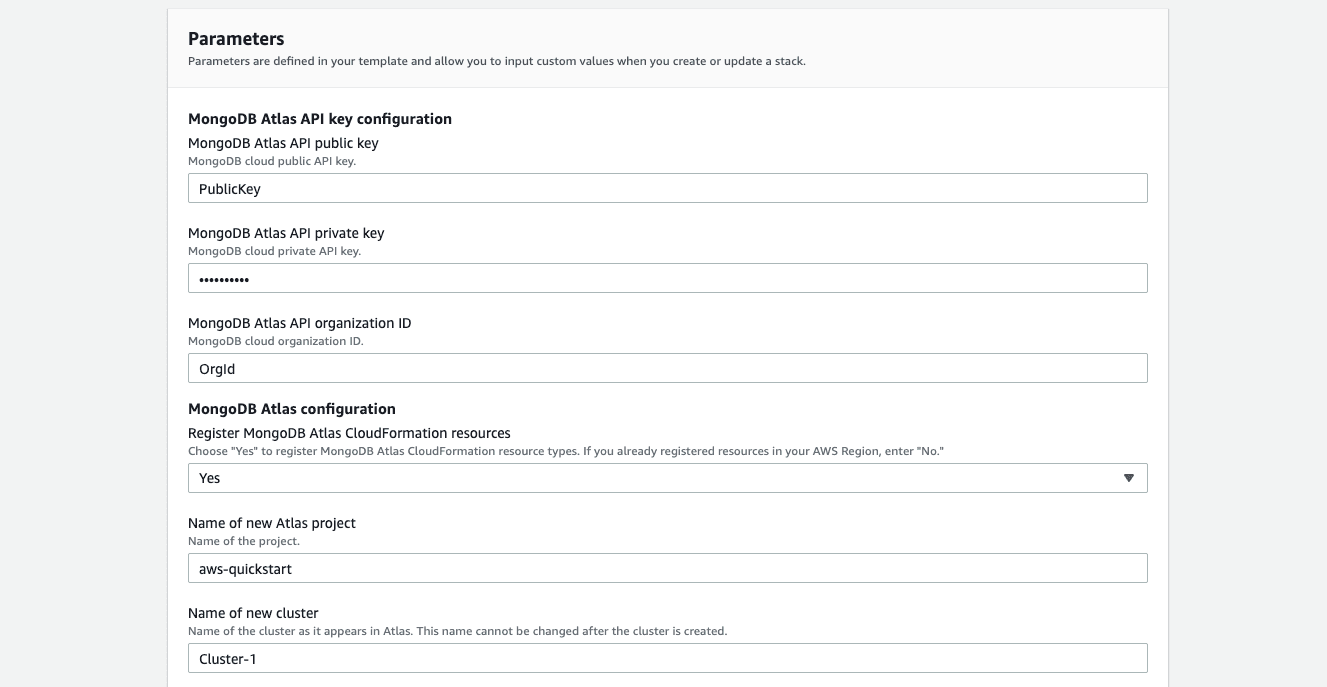Select the aws-quickstart project name field

tap(667, 568)
